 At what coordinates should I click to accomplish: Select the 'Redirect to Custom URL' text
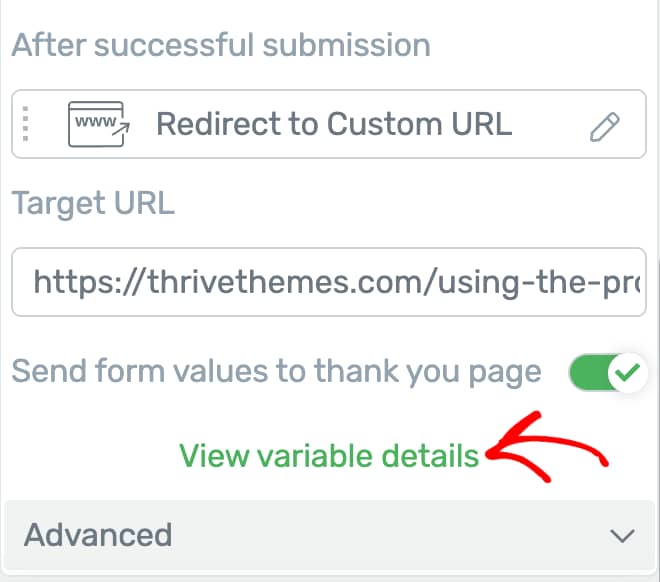point(334,124)
